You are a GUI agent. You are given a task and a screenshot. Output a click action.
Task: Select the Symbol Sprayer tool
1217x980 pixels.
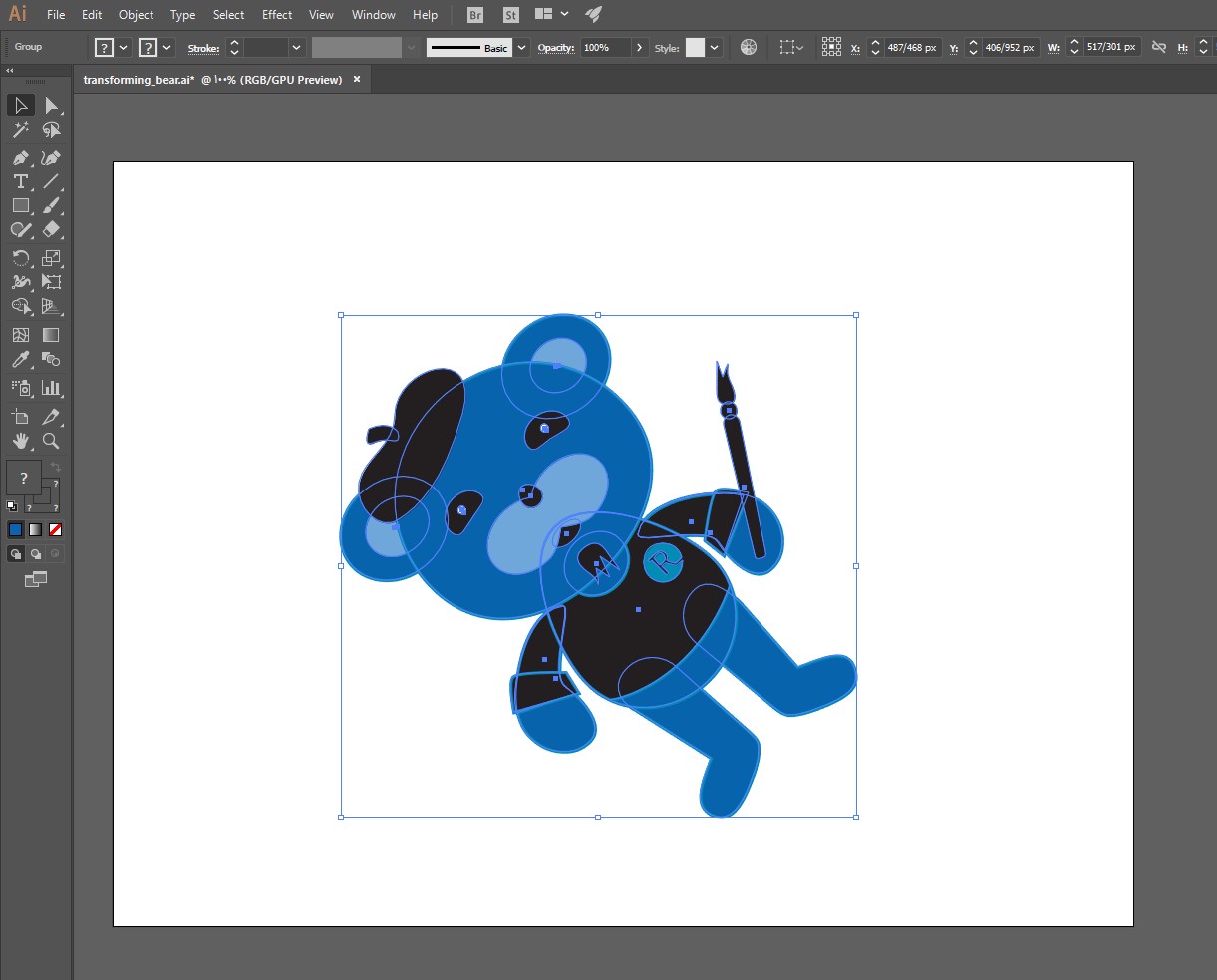(x=20, y=388)
